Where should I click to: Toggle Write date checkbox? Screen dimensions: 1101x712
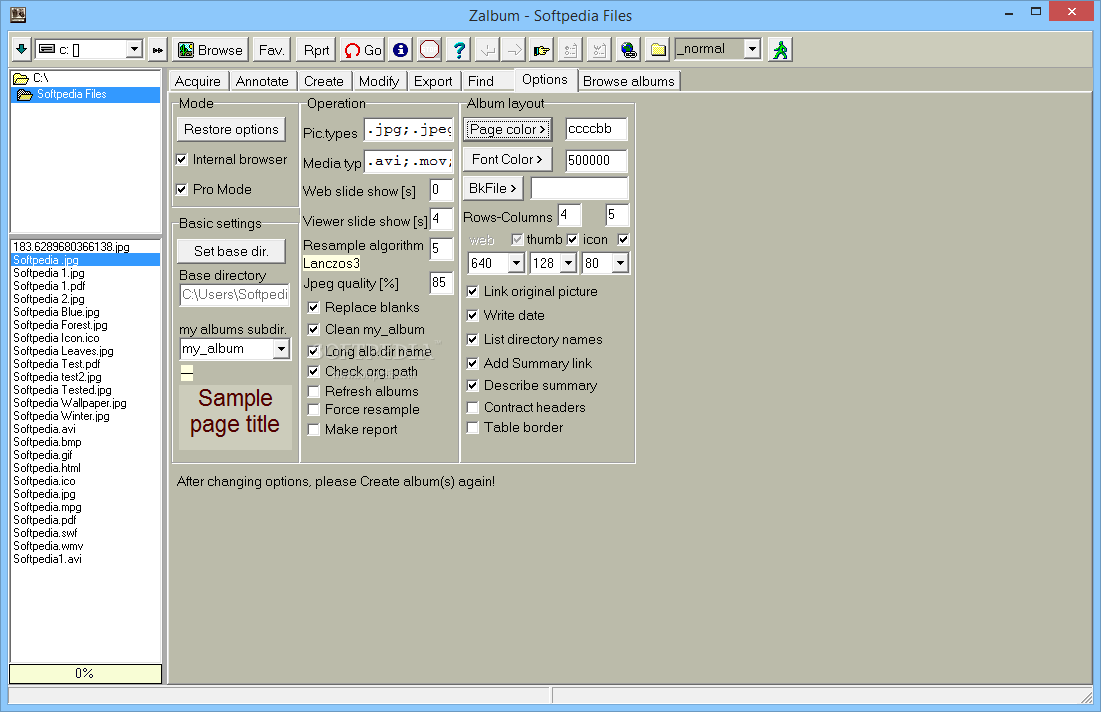point(473,315)
